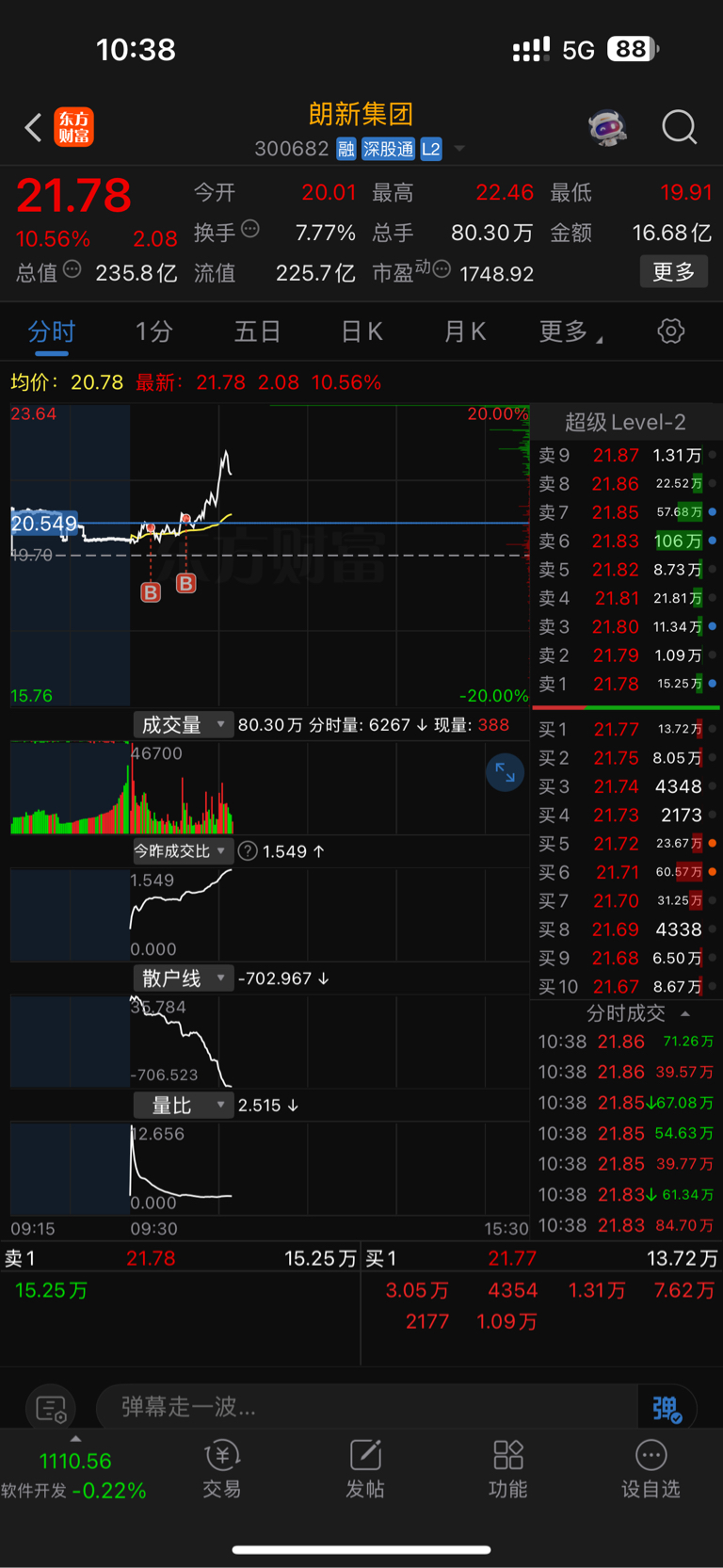Tap the danmaku list settings icon

coord(51,1409)
